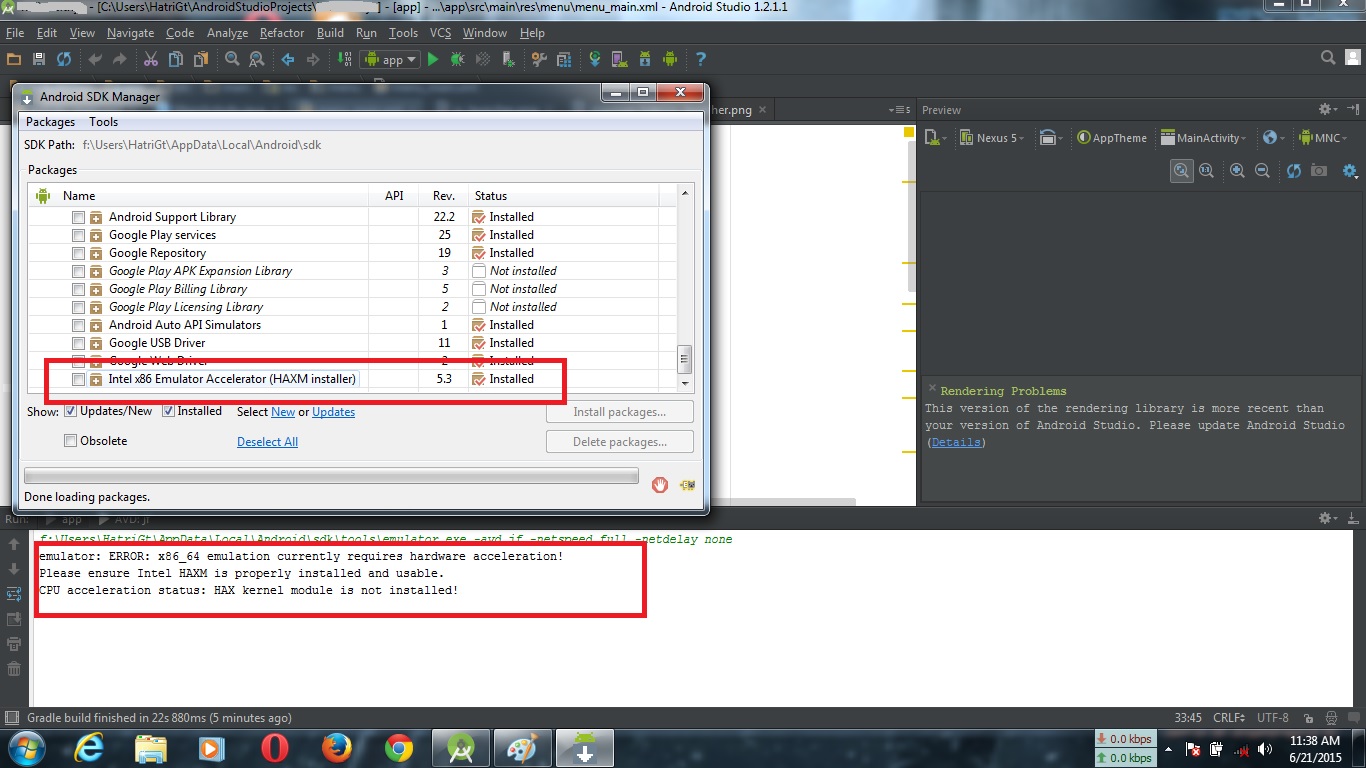Click the New link next to Select
Screen dimensions: 1366x768
pos(283,412)
